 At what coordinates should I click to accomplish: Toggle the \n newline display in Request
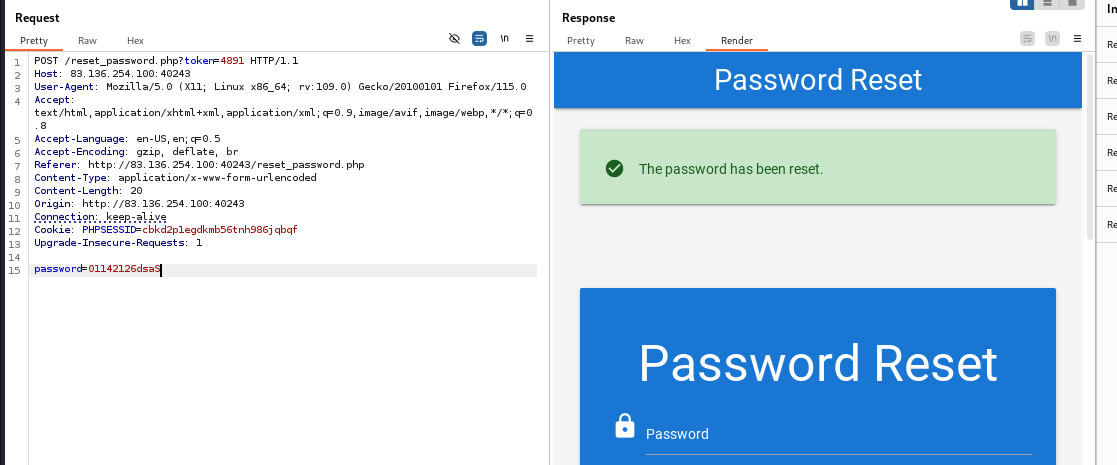coord(505,38)
